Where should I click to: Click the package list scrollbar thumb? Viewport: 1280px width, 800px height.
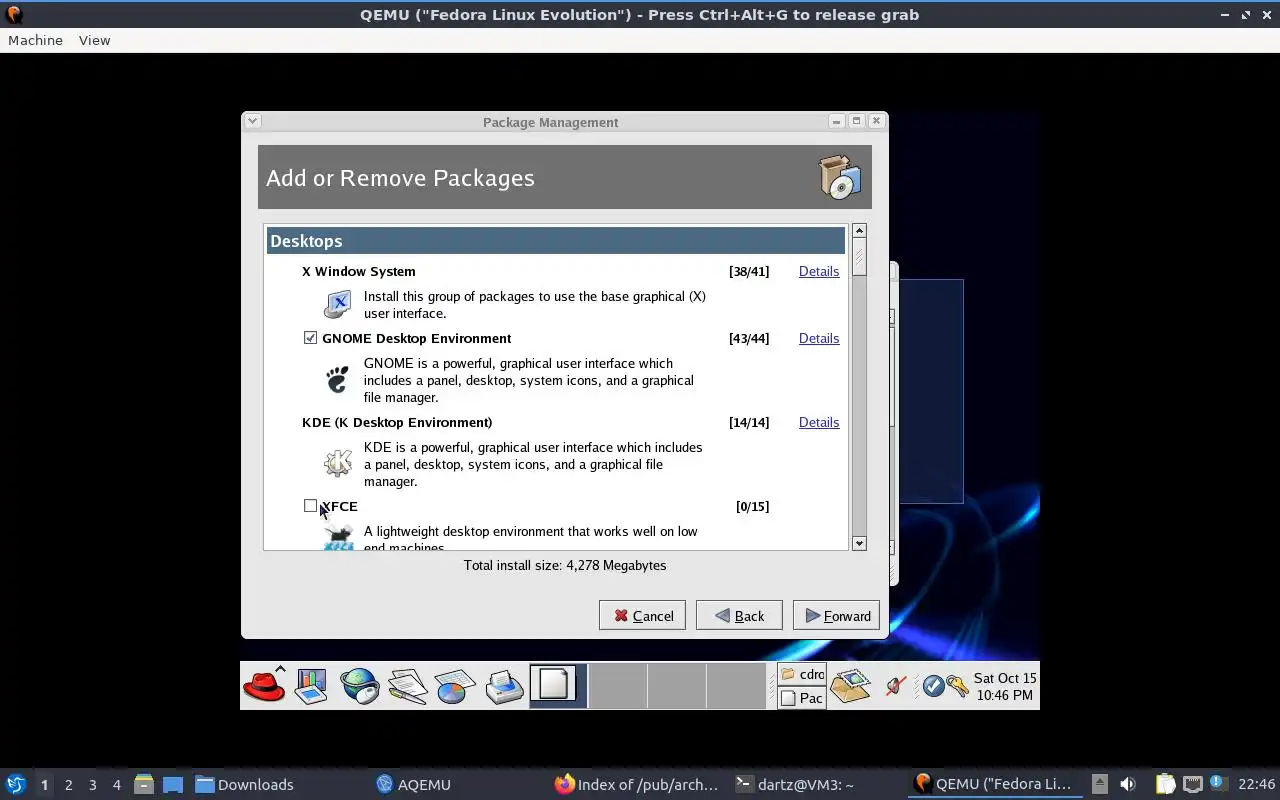[859, 258]
